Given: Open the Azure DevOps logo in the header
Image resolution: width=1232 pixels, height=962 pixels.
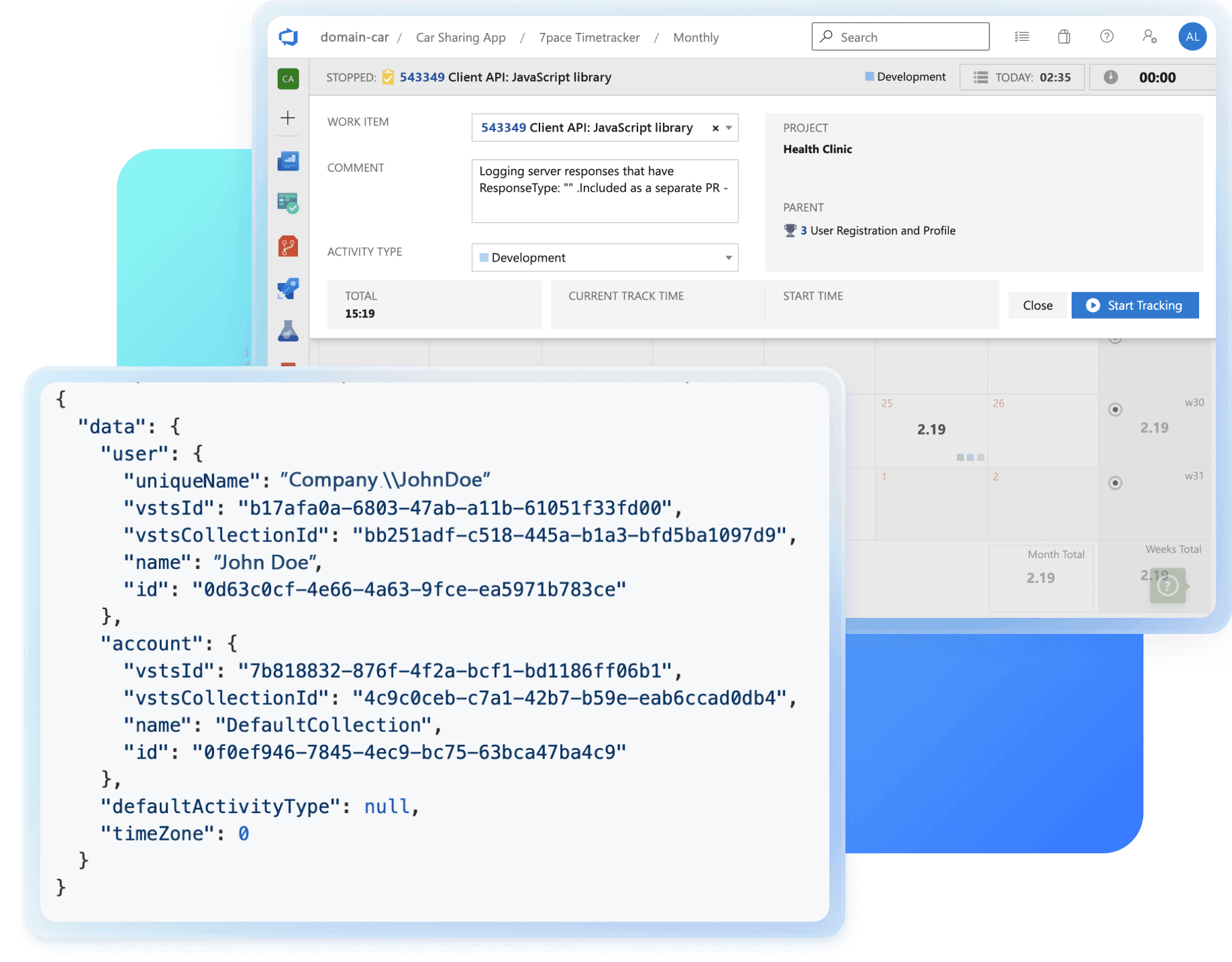Looking at the screenshot, I should tap(289, 37).
